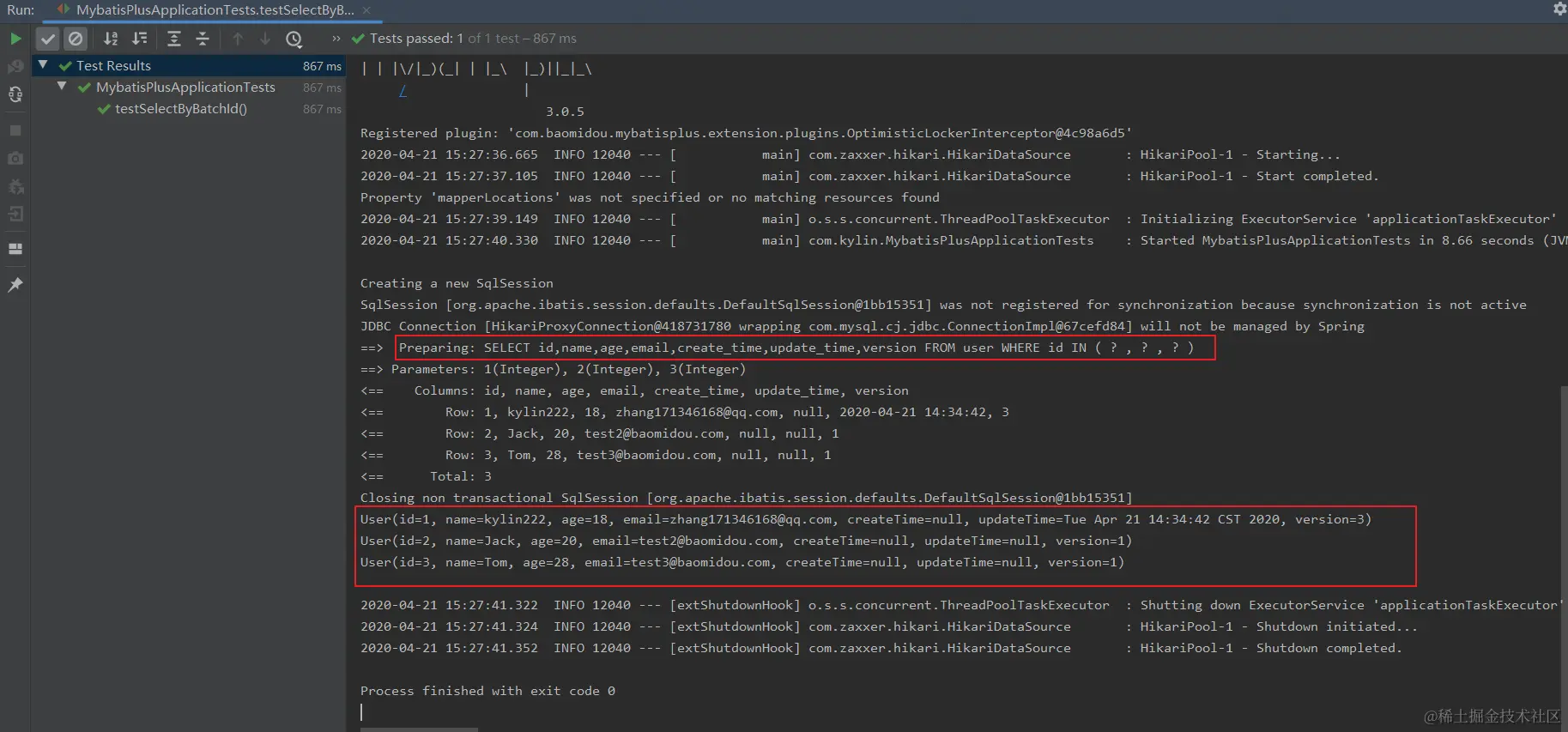Click the dump threads camera icon
1568x732 pixels.
(15, 159)
